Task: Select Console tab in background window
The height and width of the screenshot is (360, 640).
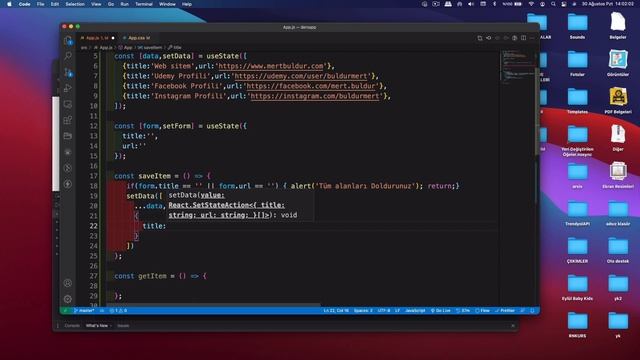Action: click(x=72, y=326)
